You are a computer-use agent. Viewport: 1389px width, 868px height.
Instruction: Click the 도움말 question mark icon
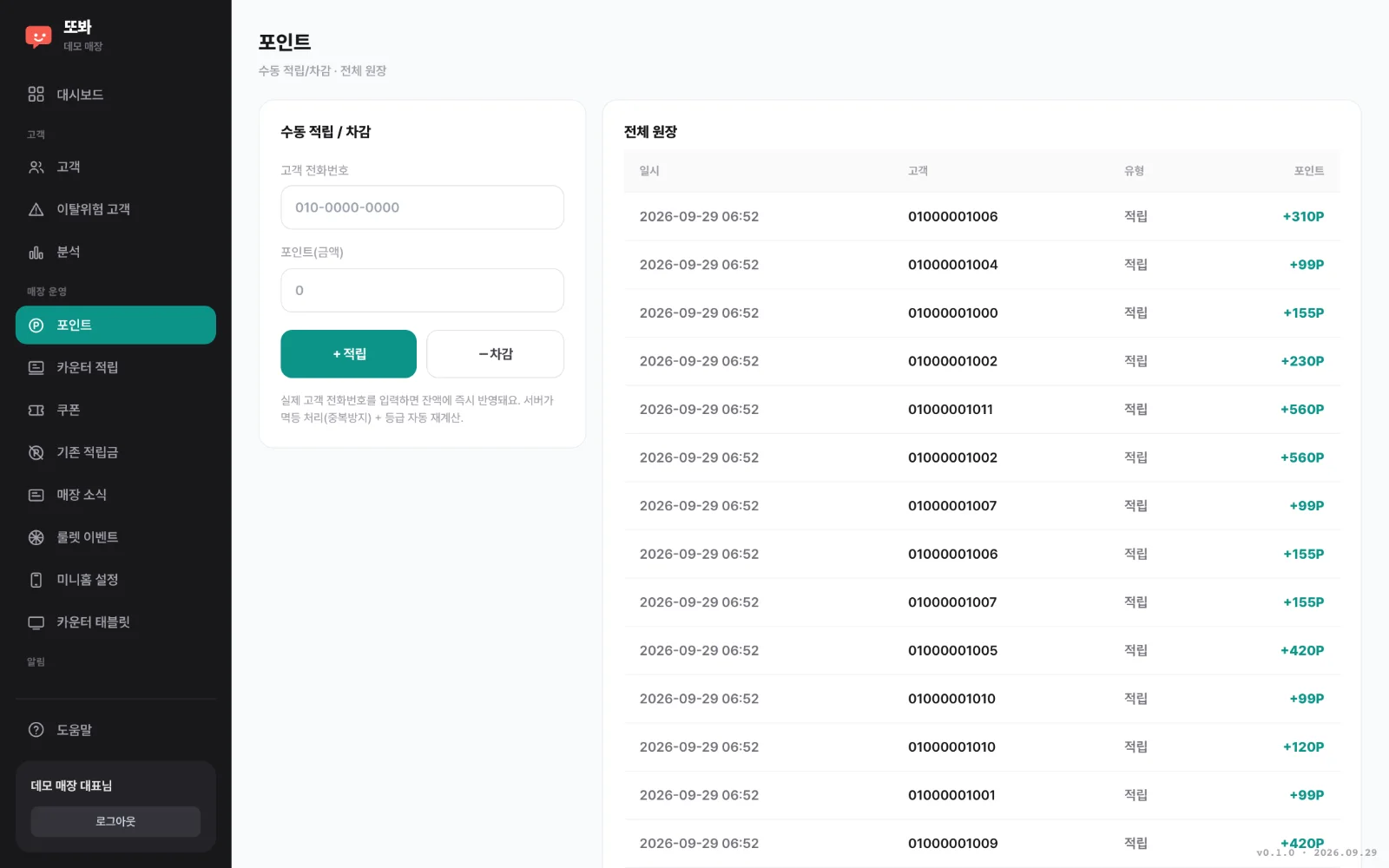coord(36,730)
